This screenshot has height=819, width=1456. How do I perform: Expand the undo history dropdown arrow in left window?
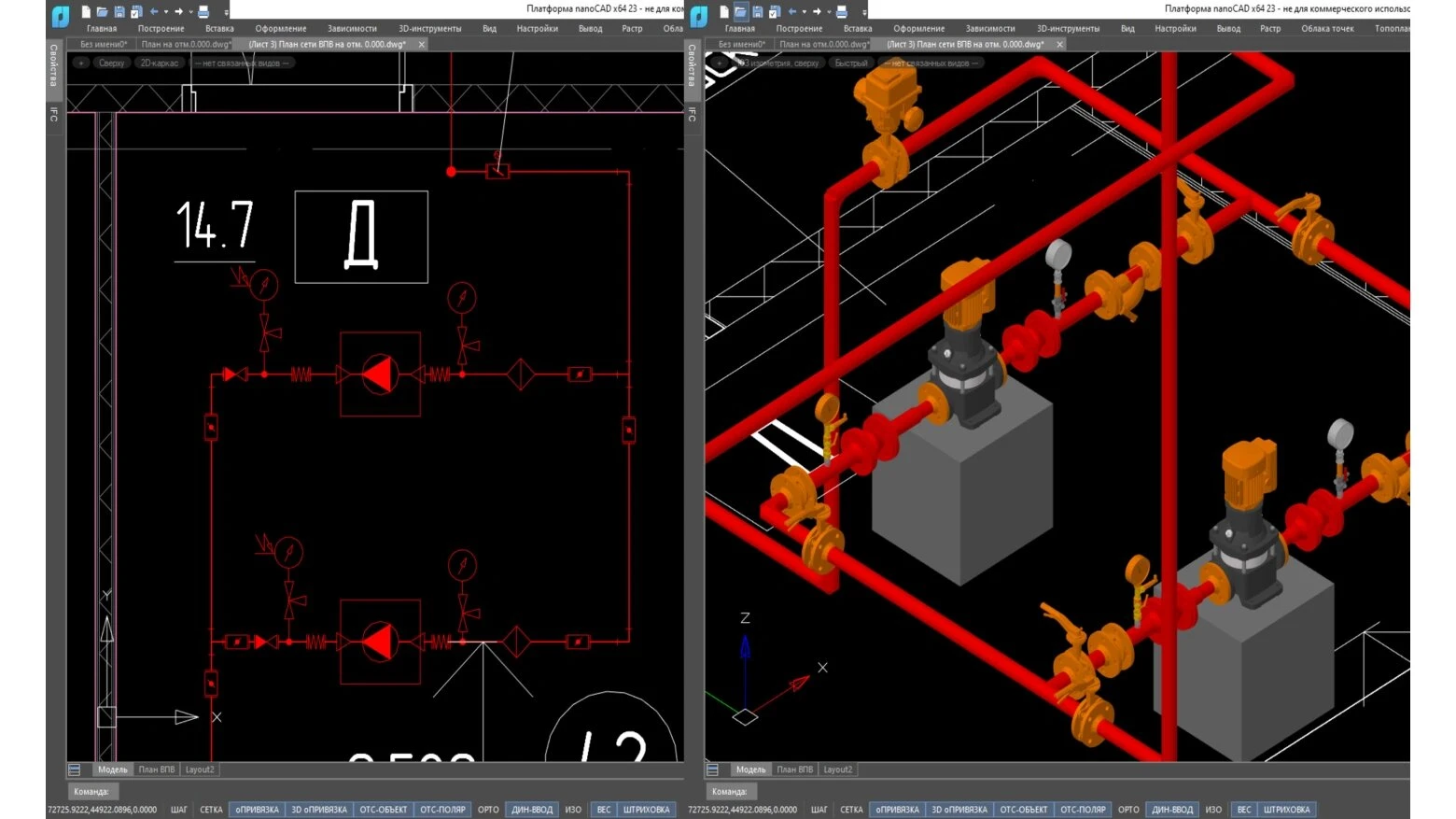(166, 12)
